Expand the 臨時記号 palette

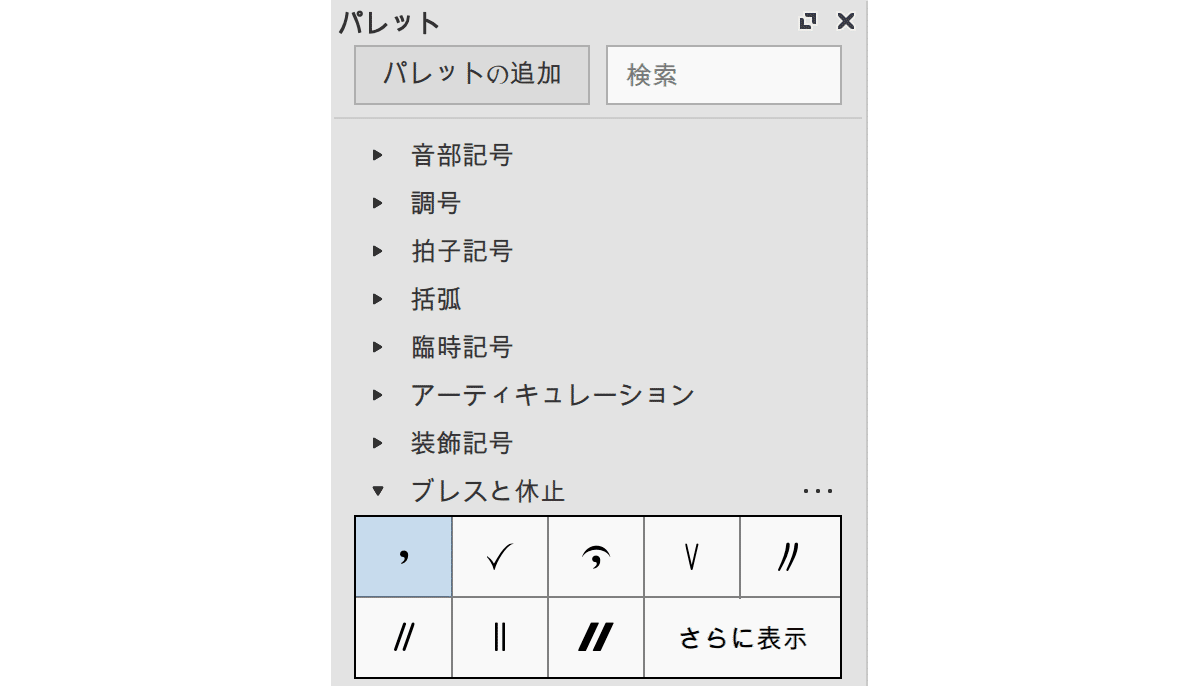click(x=377, y=347)
